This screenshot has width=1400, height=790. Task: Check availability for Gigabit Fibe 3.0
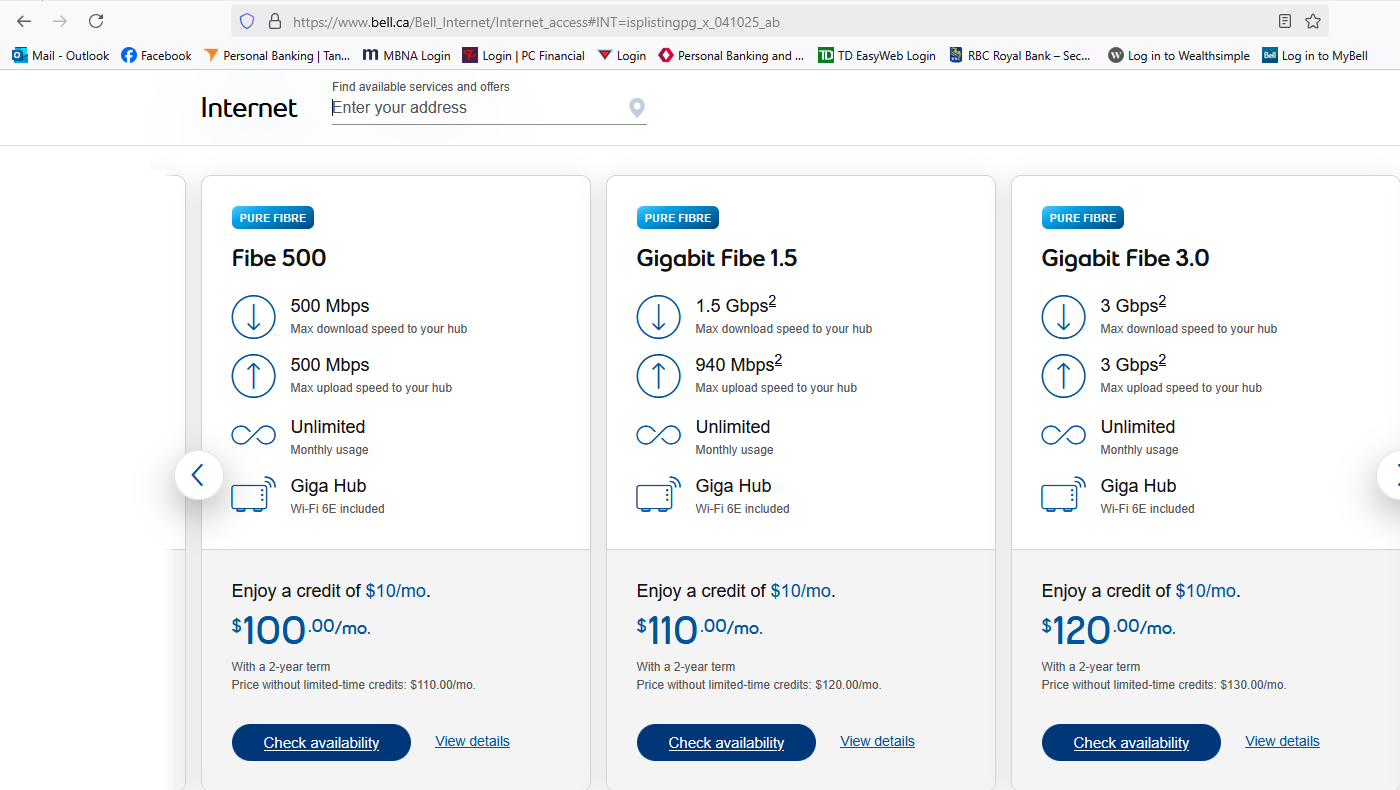1131,742
